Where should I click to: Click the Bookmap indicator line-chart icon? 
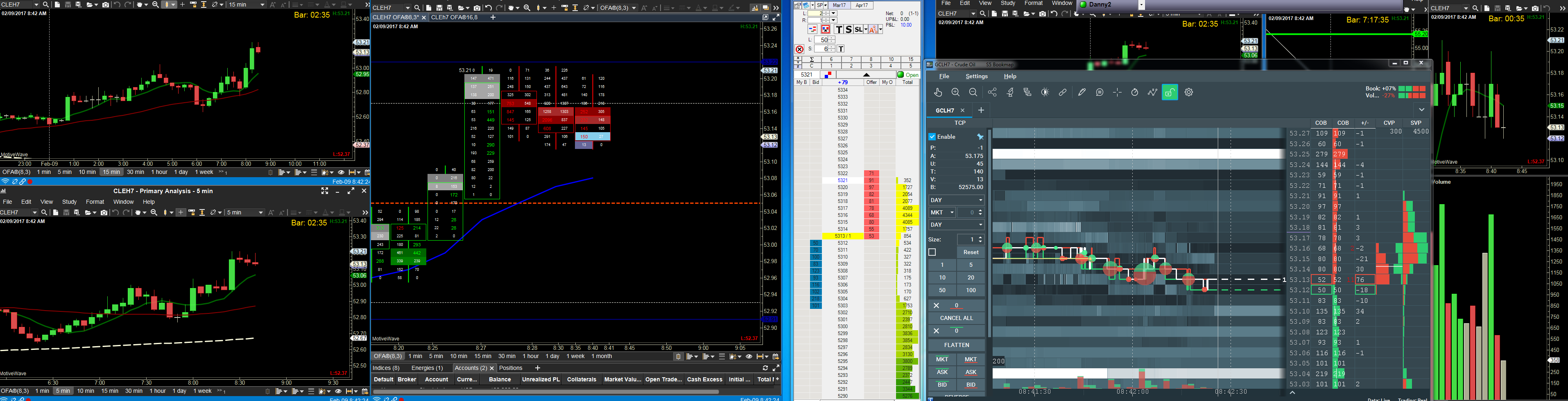(x=1152, y=92)
